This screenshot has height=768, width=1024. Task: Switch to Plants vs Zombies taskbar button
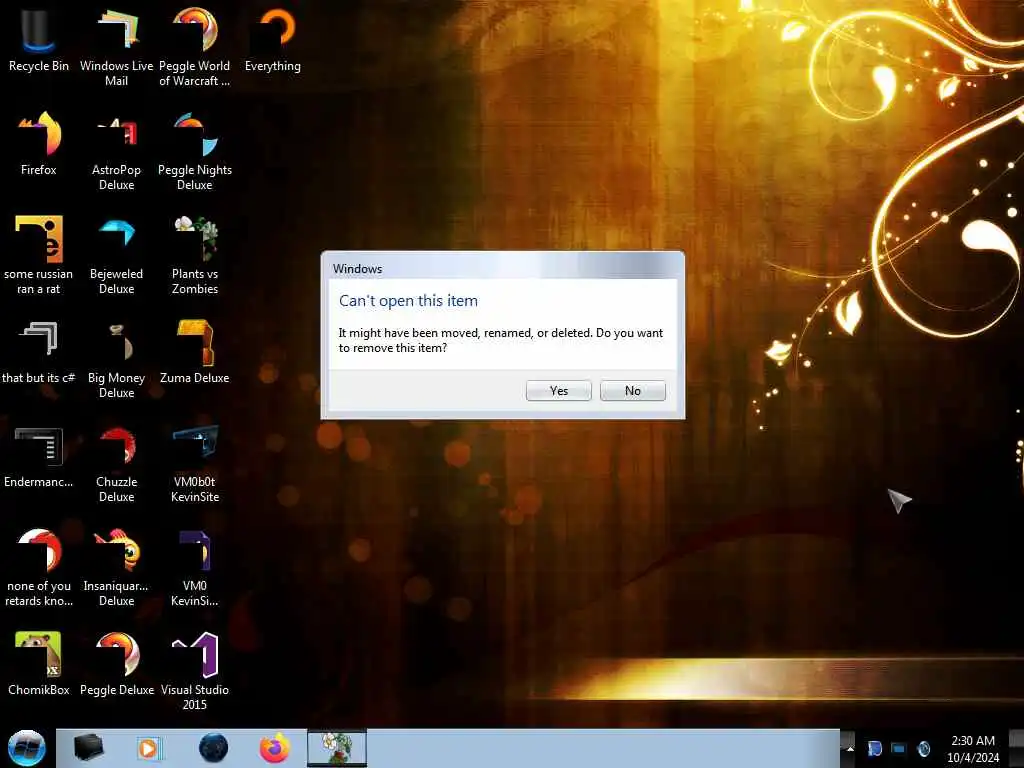tap(337, 748)
